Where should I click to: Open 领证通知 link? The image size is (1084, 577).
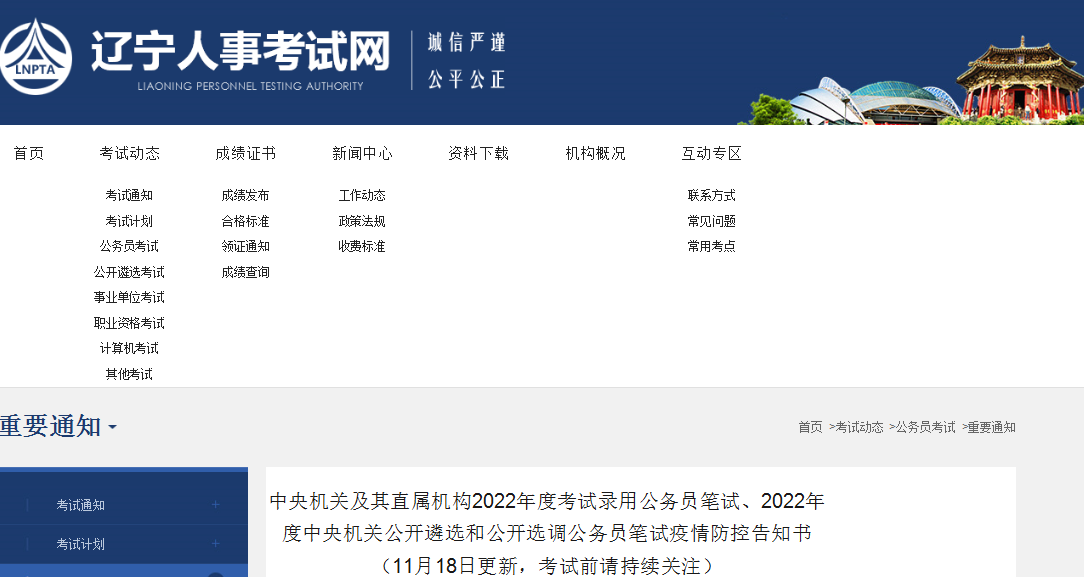point(245,247)
